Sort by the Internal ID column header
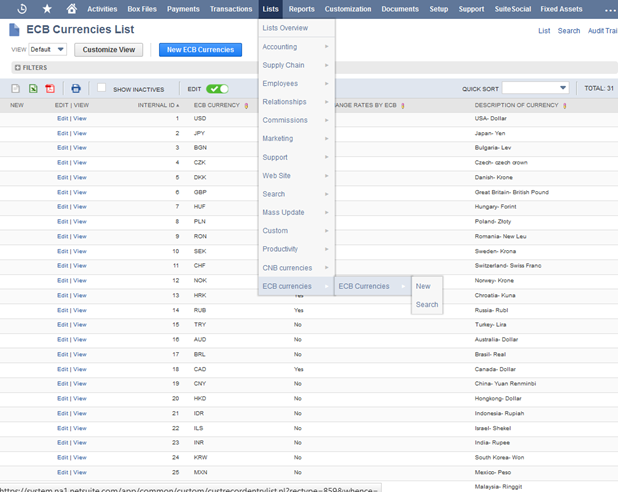Screen dimensions: 618x492 [x=158, y=105]
